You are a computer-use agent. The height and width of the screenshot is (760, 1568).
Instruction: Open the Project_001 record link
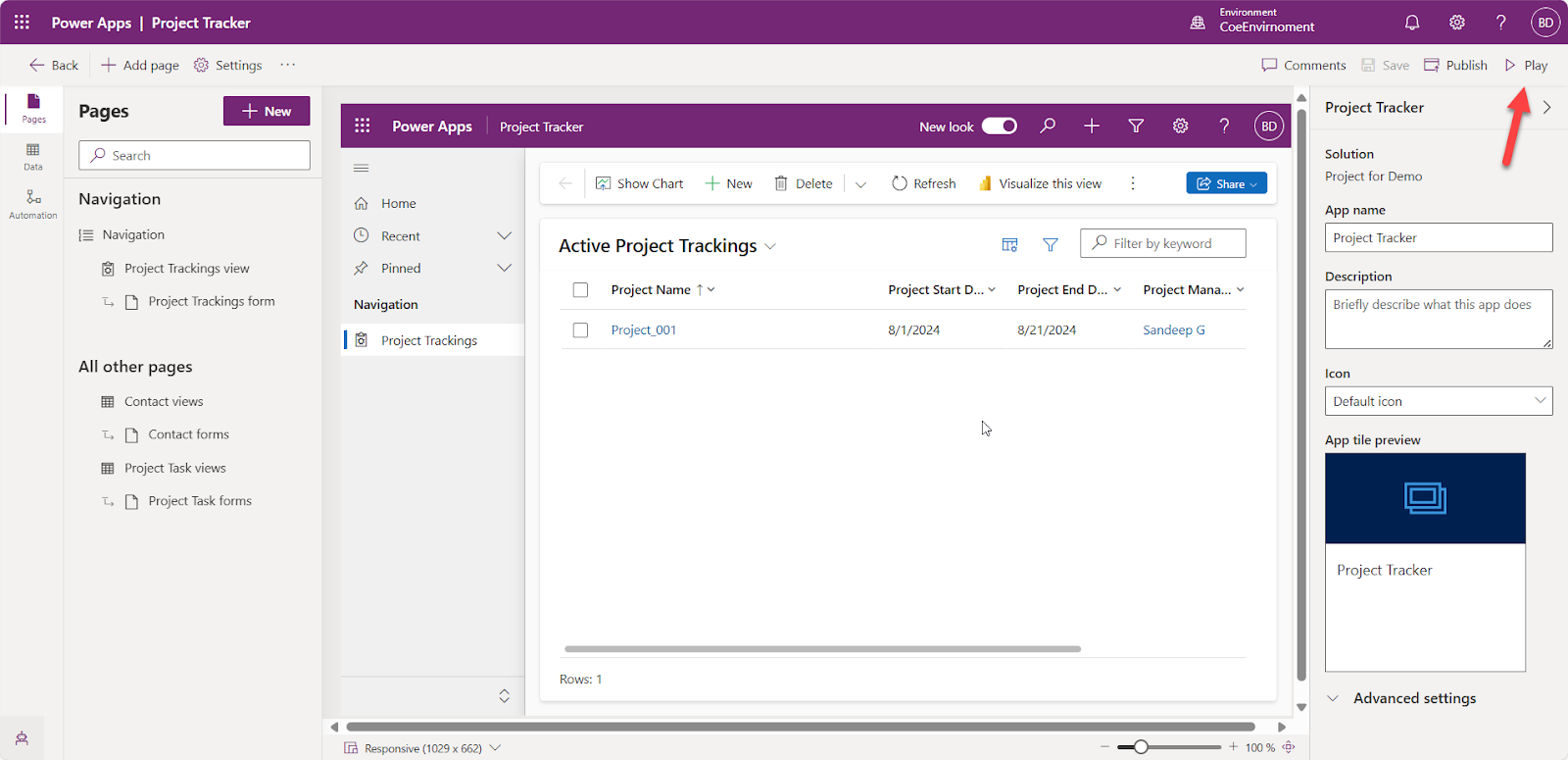(x=644, y=330)
